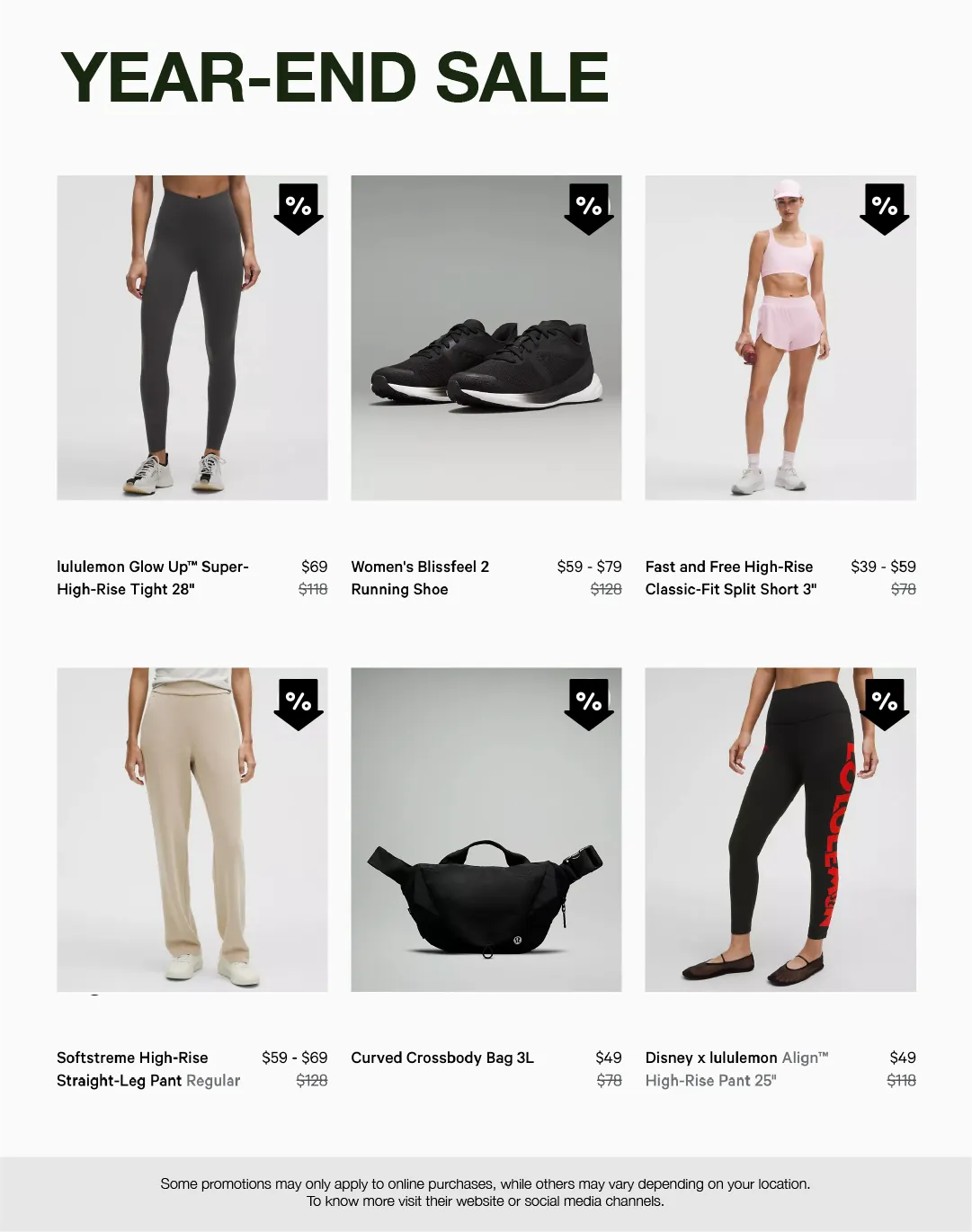Viewport: 972px width, 1232px height.
Task: Click discount badge on Disney Align Pant
Action: pos(885,703)
